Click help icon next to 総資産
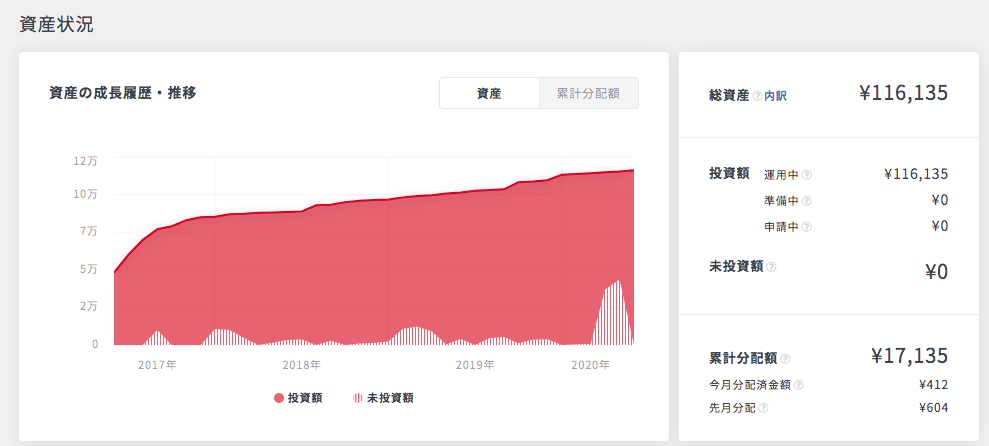 (x=758, y=96)
